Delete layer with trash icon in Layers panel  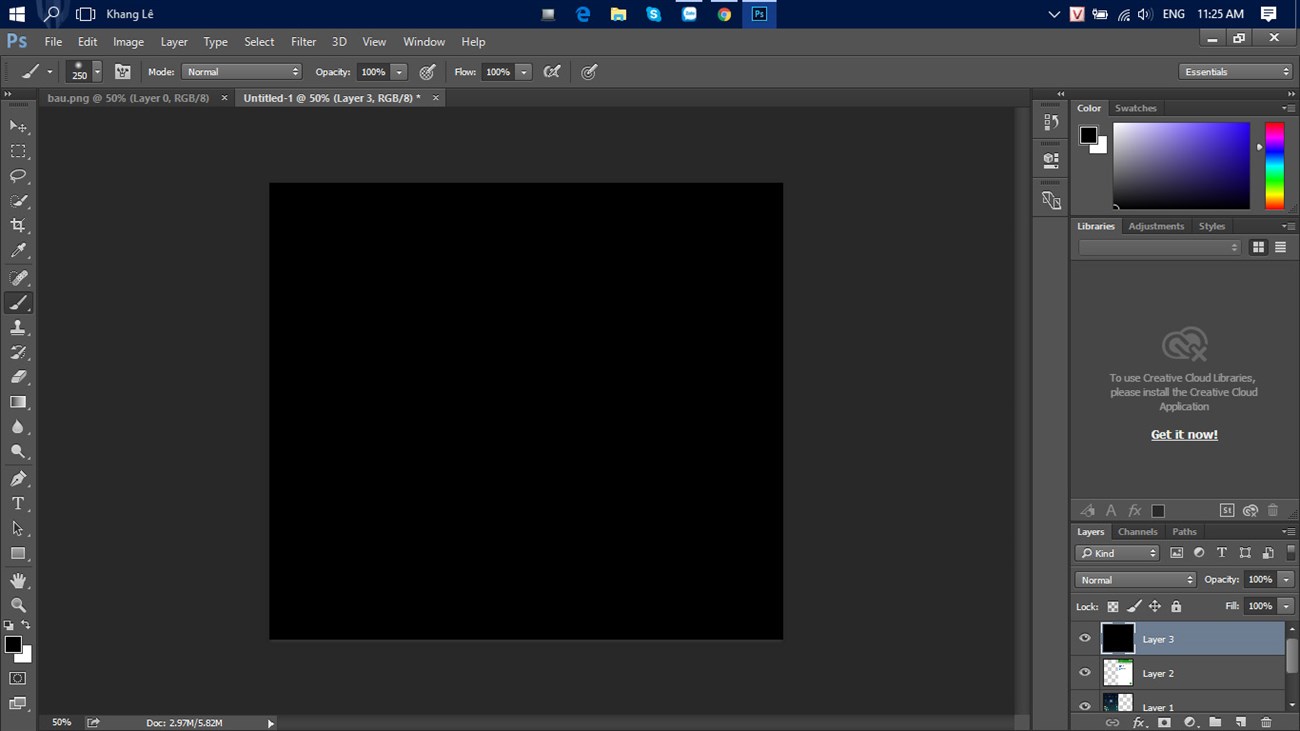pyautogui.click(x=1266, y=722)
